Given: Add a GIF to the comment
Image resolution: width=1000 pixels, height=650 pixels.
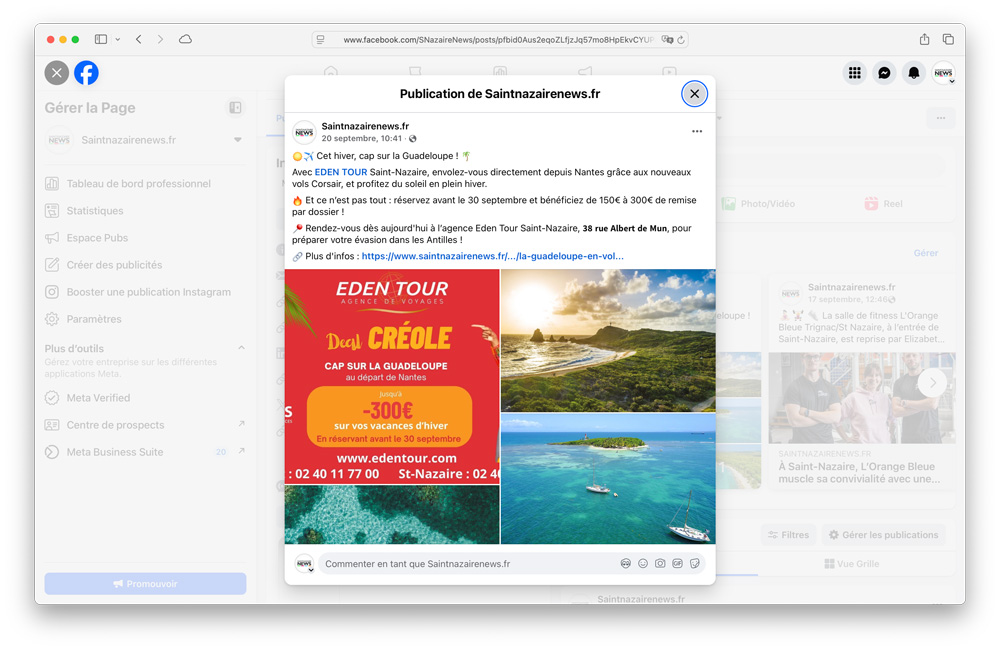Looking at the screenshot, I should point(677,564).
